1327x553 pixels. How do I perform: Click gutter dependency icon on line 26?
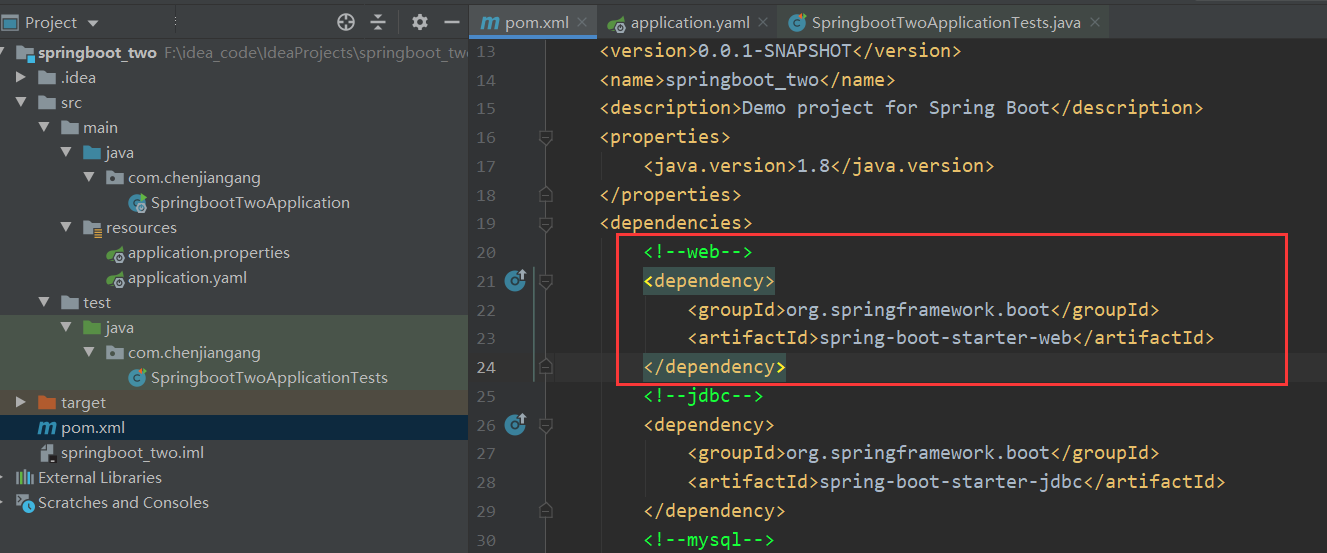click(x=515, y=425)
